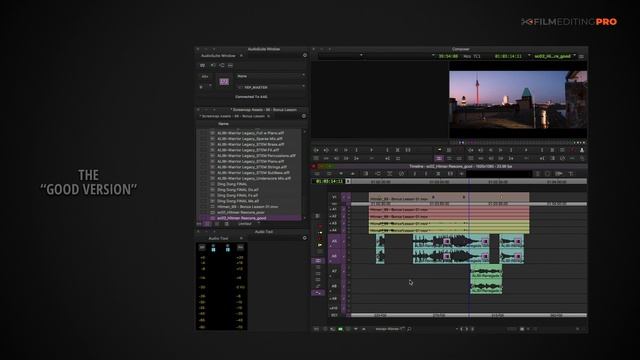Toggle the A3 track selector
The width and height of the screenshot is (640, 360).
(333, 223)
